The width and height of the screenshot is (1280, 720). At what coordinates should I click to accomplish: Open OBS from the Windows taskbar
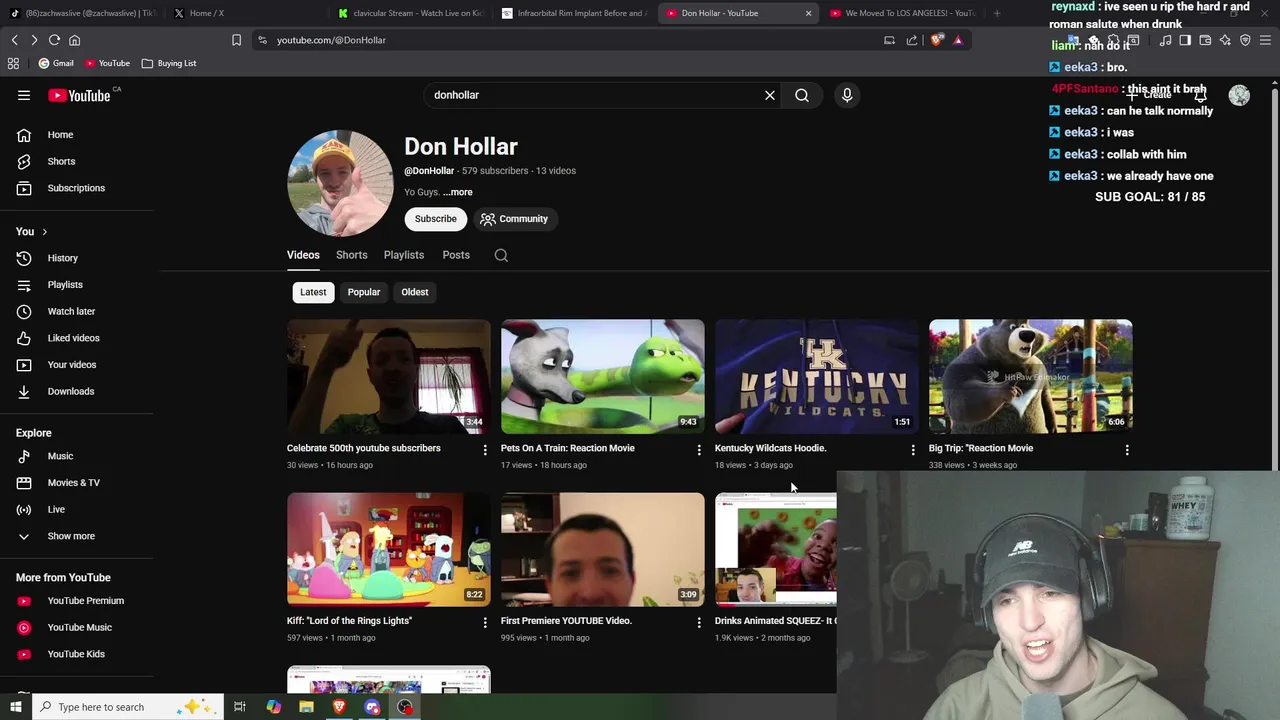coord(405,707)
